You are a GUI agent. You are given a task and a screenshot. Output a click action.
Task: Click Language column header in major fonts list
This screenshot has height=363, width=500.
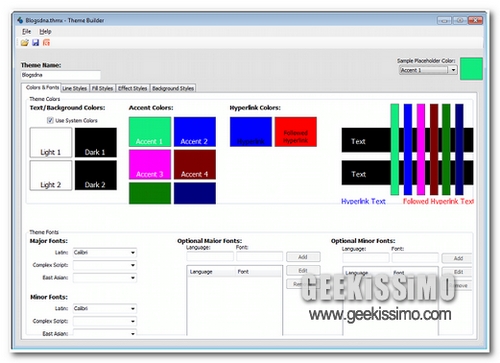(211, 272)
